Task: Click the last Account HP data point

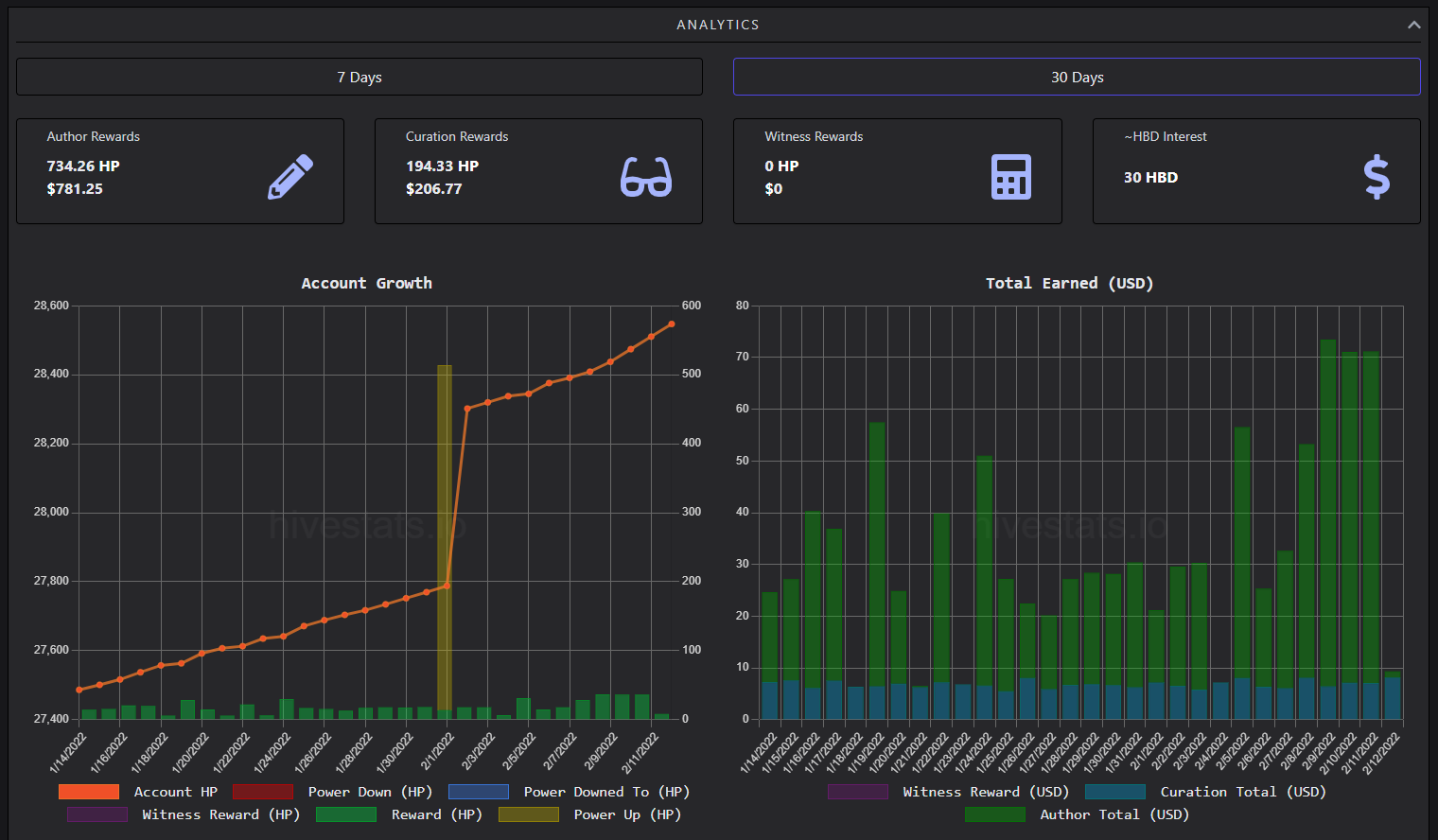Action: (672, 324)
